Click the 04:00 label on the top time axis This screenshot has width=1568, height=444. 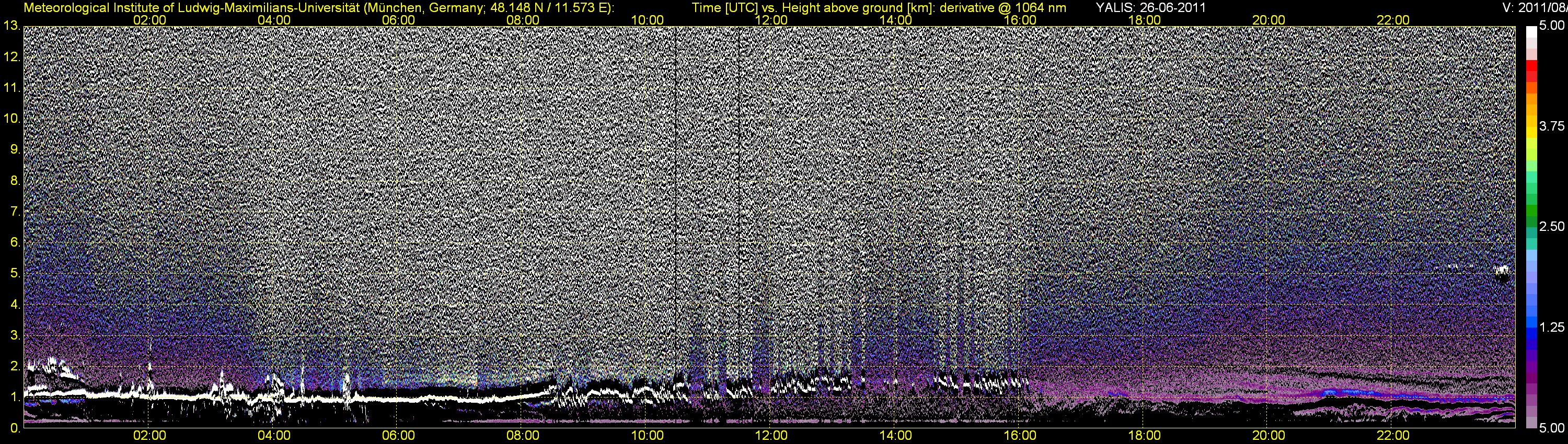pos(274,20)
